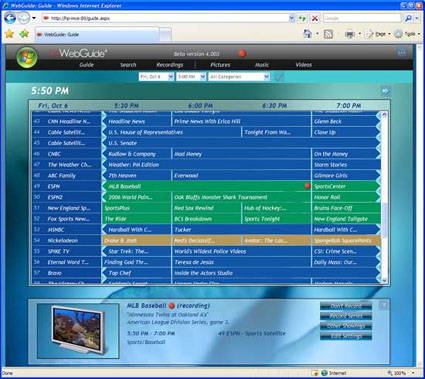The width and height of the screenshot is (425, 379).
Task: Open the Page menu in command bar
Action: click(378, 34)
